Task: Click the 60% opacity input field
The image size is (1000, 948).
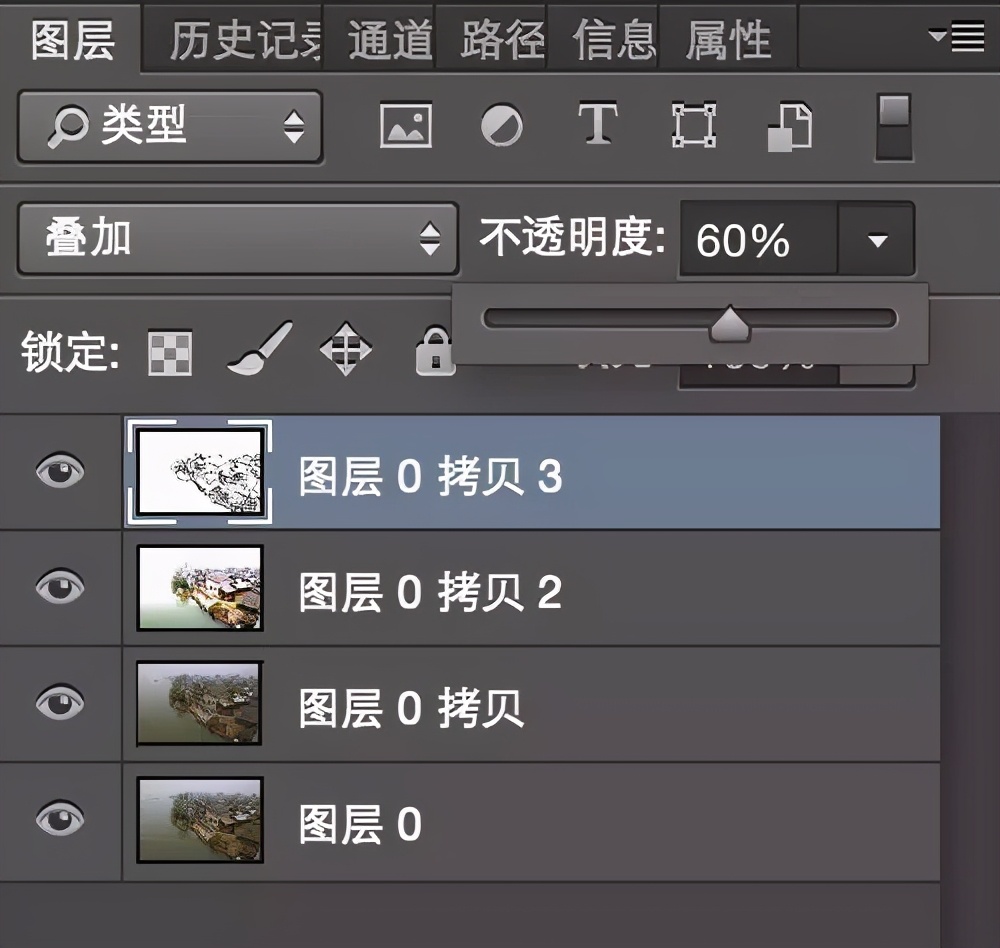Action: pos(758,239)
